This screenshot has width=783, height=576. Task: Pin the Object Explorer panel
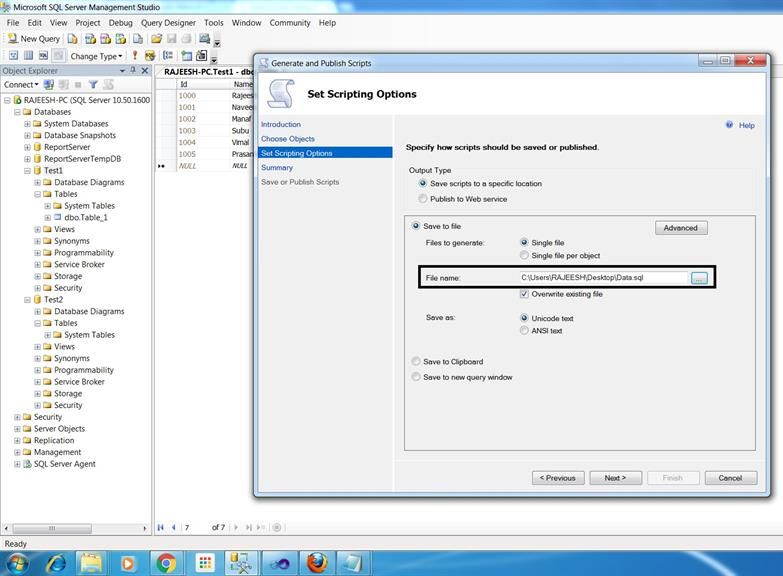pyautogui.click(x=133, y=70)
